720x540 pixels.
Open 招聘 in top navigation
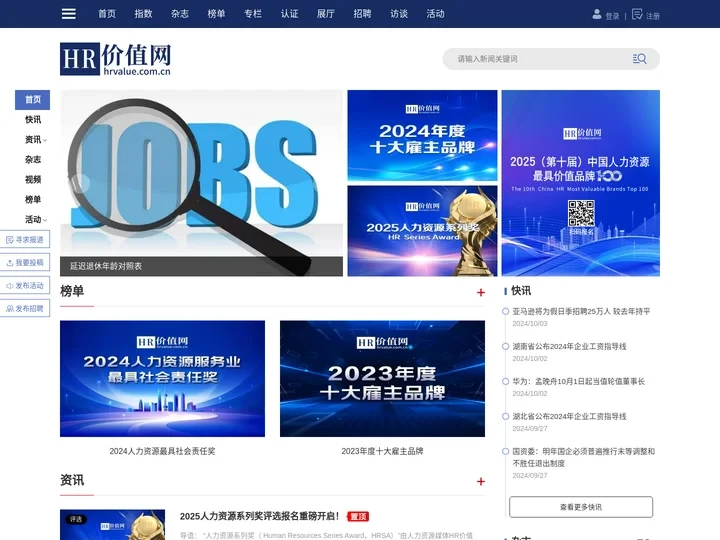[362, 14]
